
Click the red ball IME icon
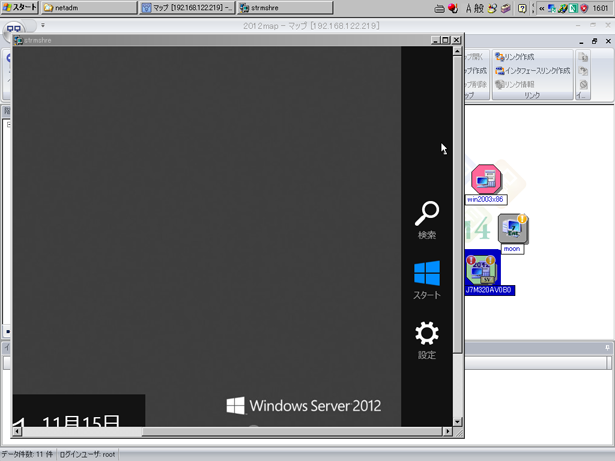pyautogui.click(x=453, y=8)
